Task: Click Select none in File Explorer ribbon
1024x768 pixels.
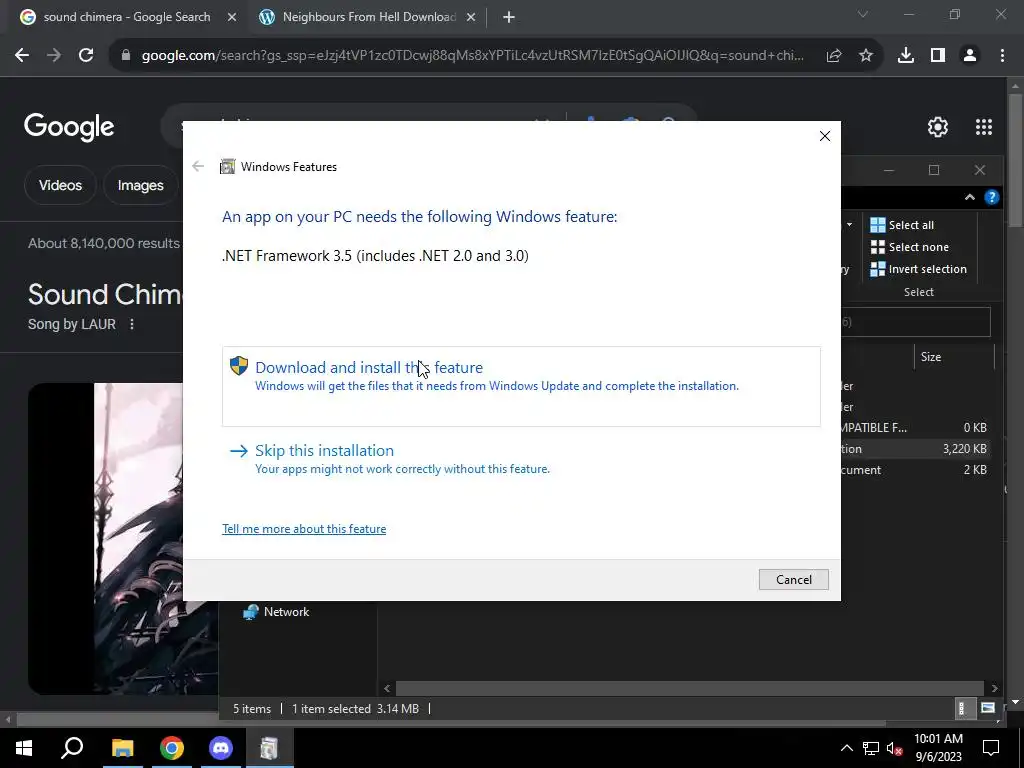Action: [910, 248]
